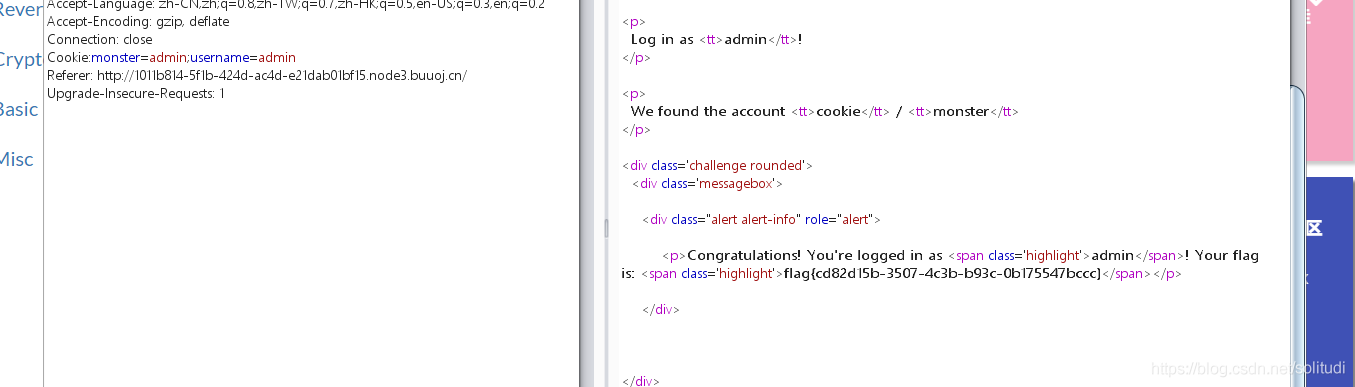Click the div class='challenge rounded' tag
This screenshot has width=1355, height=387.
[717, 165]
